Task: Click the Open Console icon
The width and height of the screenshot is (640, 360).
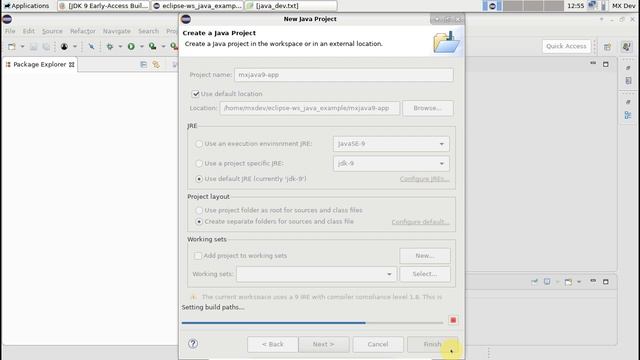Action: point(568,282)
